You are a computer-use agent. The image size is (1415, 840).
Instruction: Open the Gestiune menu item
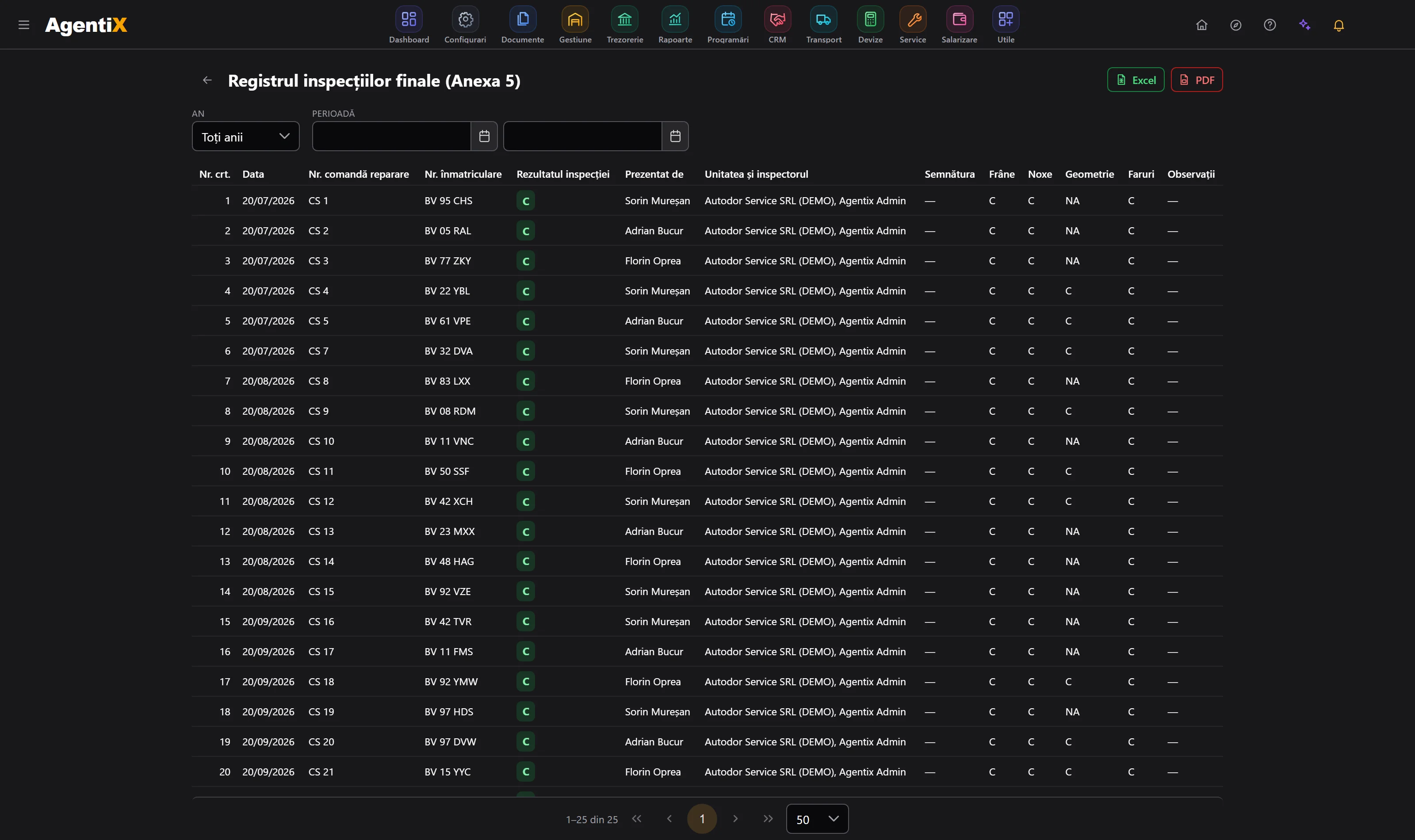575,25
